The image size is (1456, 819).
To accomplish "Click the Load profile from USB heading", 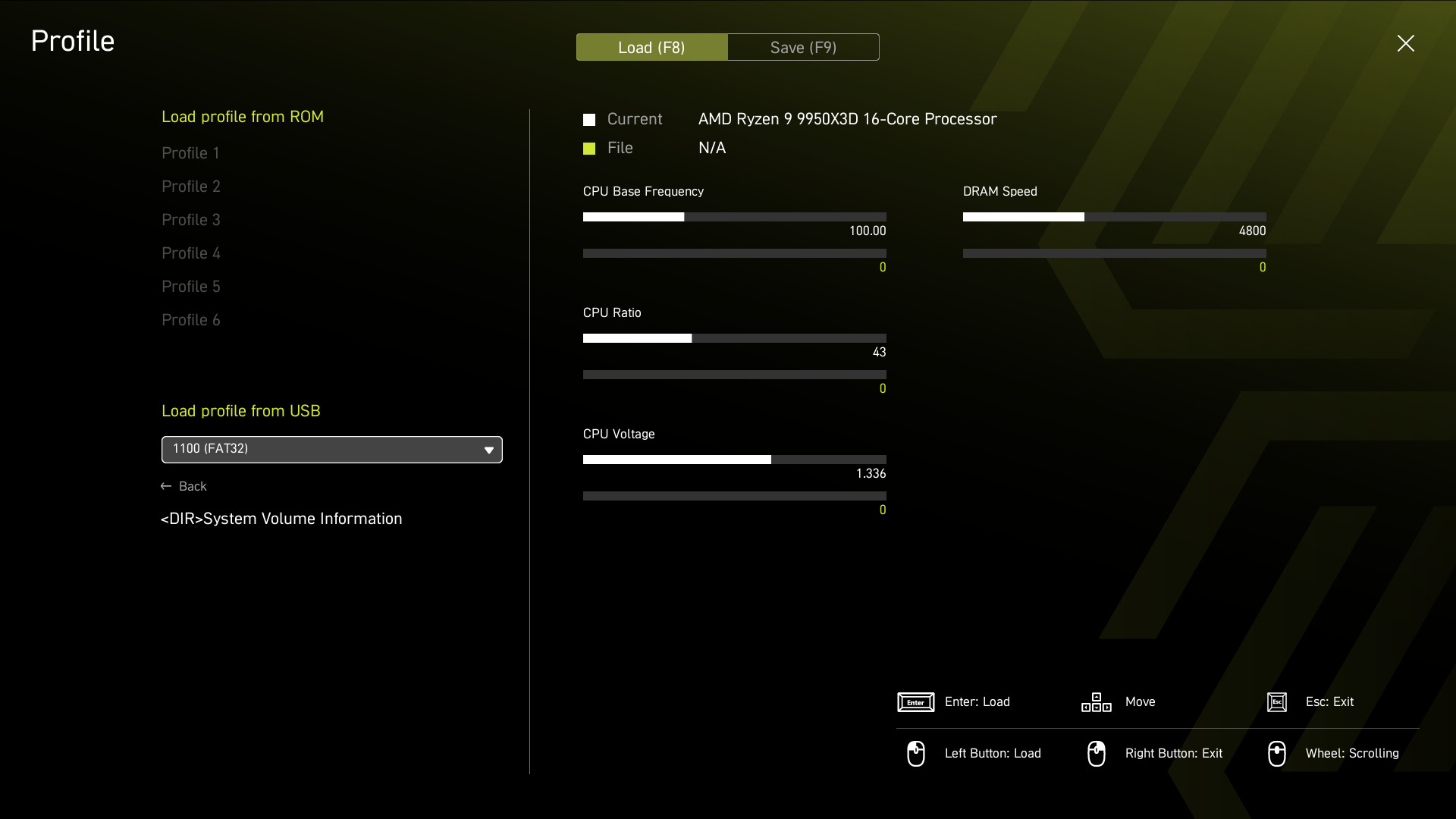I will pyautogui.click(x=241, y=411).
